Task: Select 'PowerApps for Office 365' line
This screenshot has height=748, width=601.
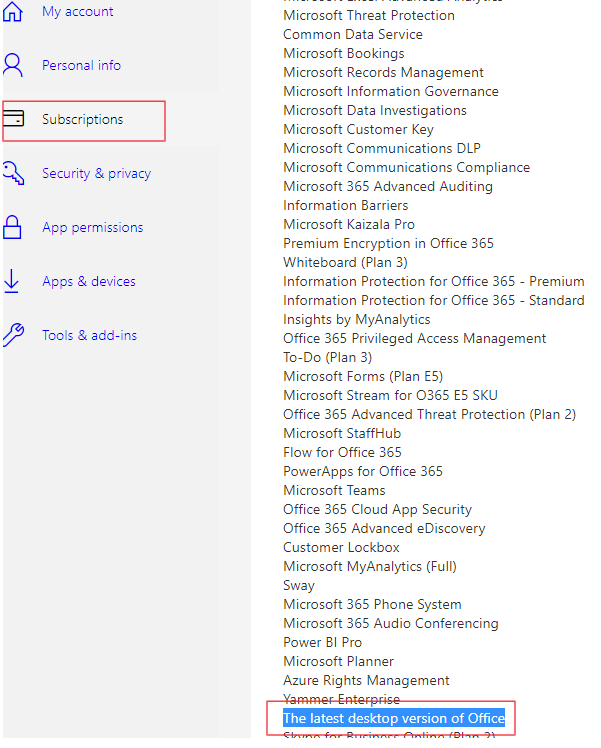Action: tap(363, 472)
